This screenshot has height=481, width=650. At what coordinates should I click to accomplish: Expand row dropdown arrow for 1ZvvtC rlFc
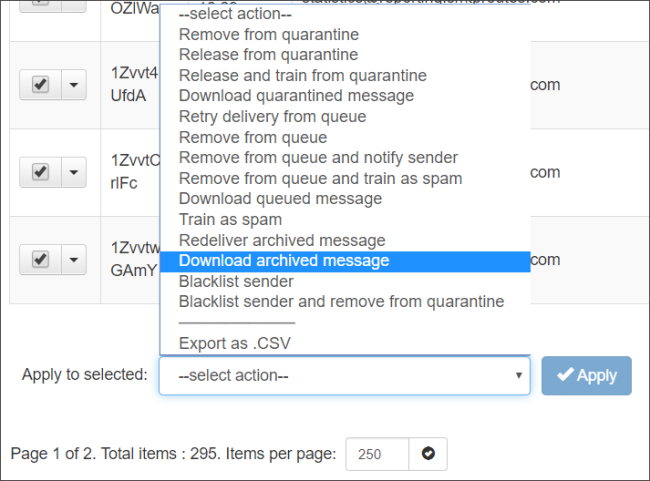click(74, 172)
